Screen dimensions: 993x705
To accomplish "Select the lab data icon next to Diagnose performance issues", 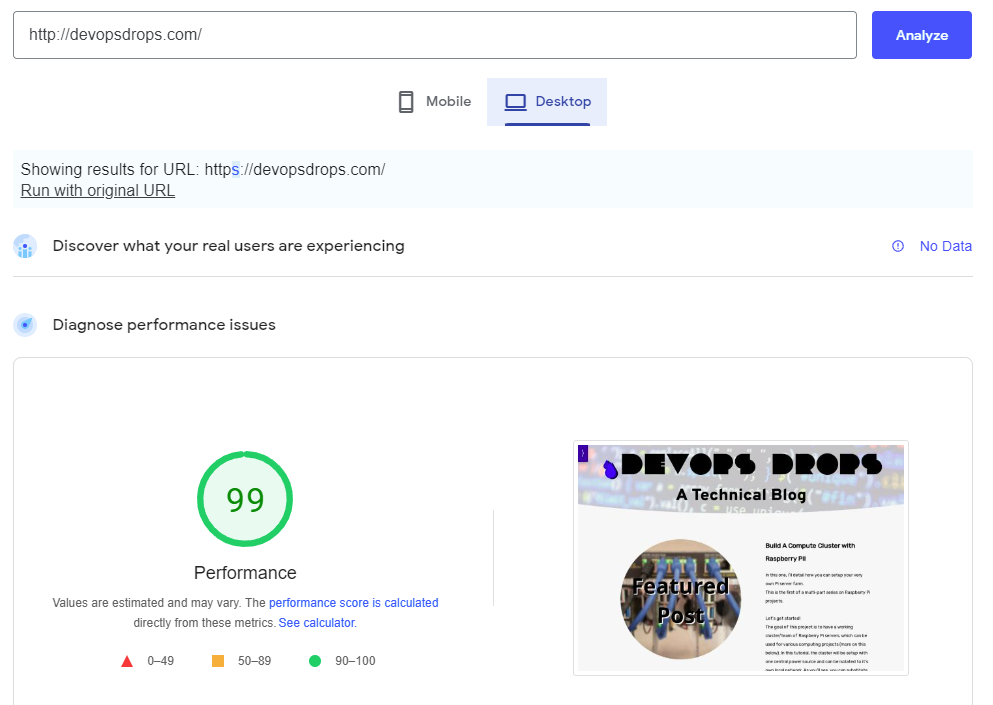I will click(24, 324).
